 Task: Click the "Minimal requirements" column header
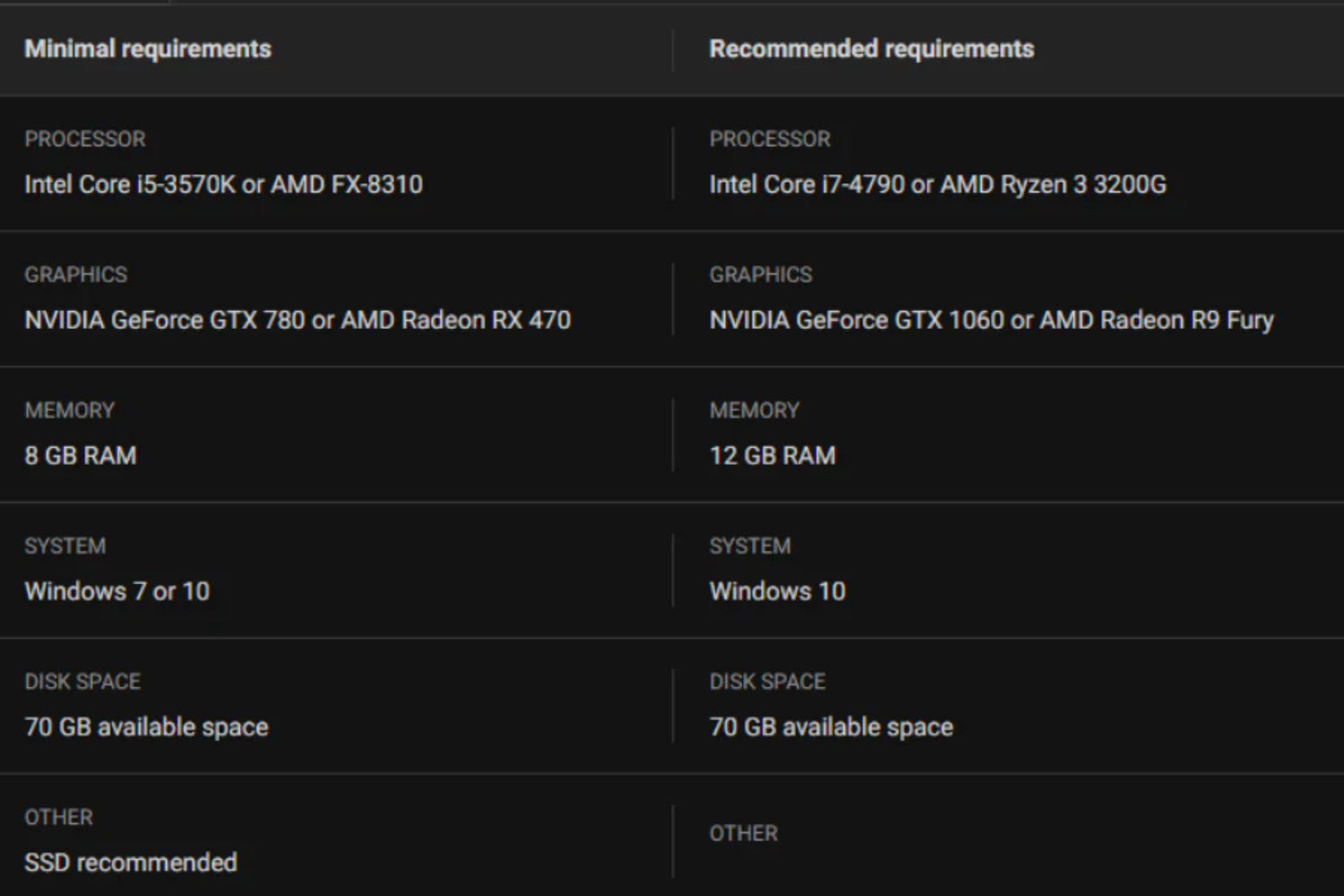(x=148, y=49)
